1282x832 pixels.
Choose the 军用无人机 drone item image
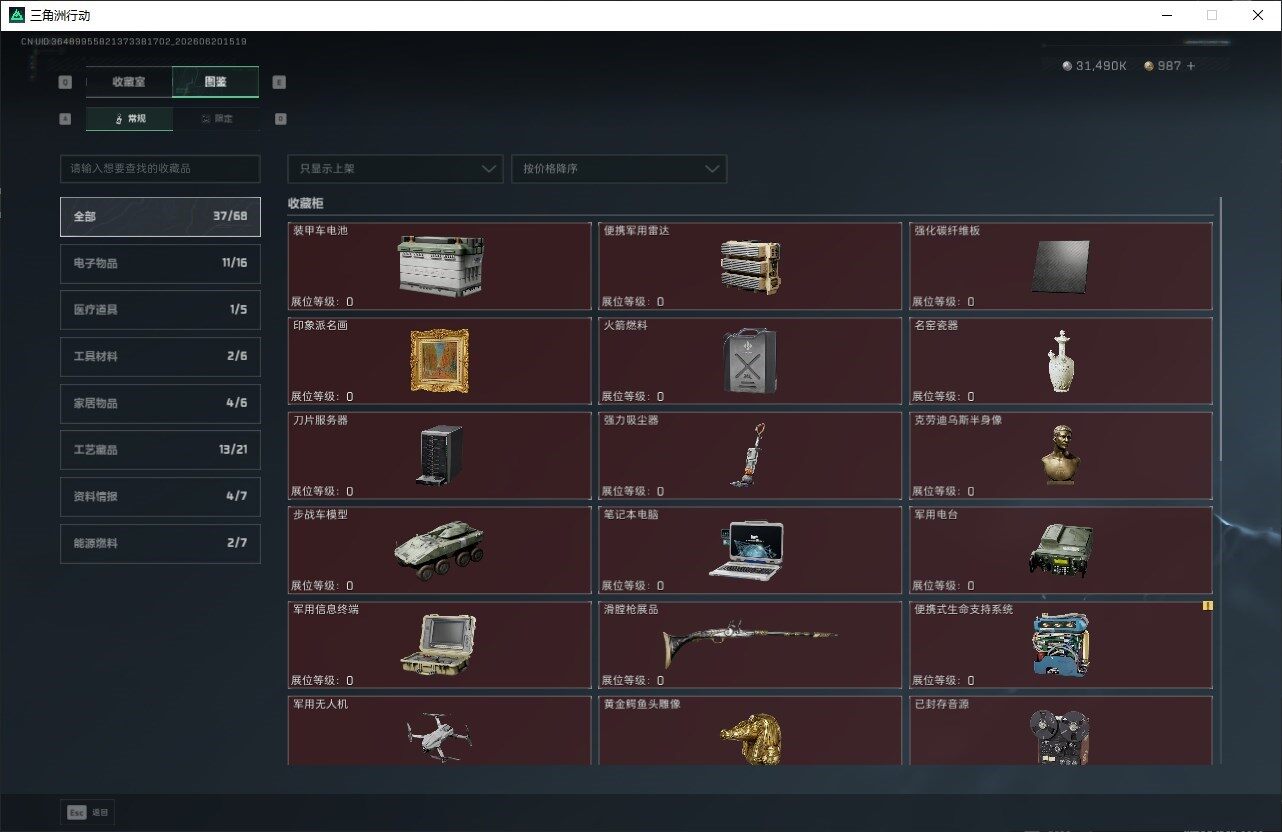coord(439,738)
